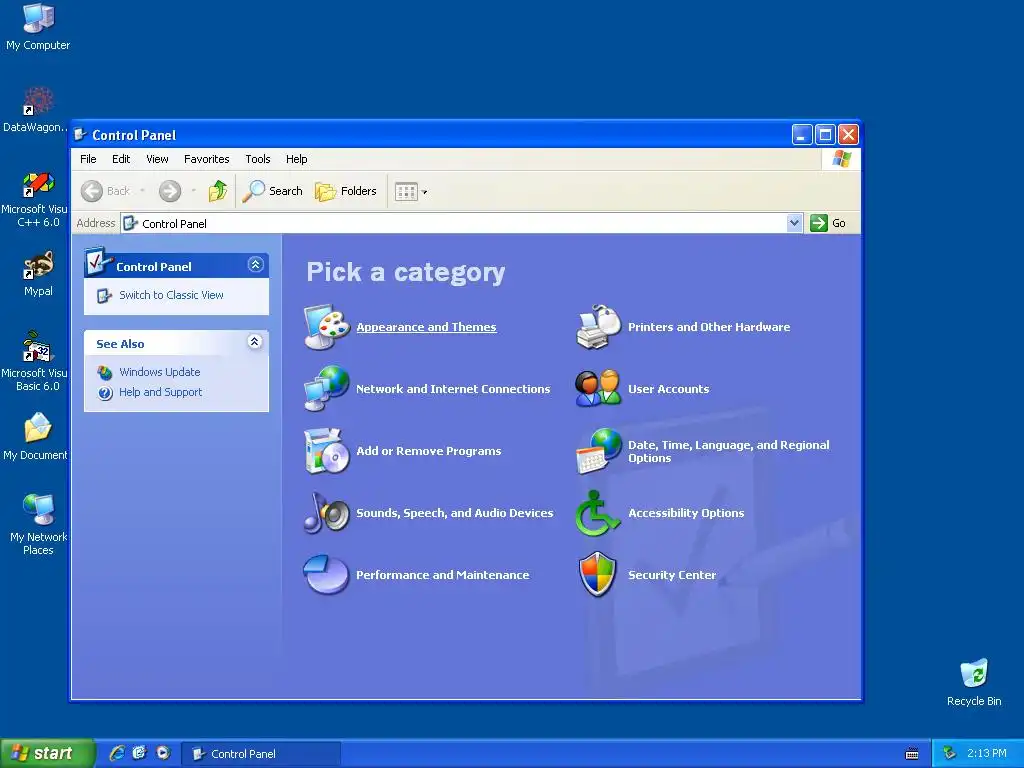The image size is (1024, 768).
Task: Click the Back arrow toolbar button
Action: pyautogui.click(x=106, y=191)
